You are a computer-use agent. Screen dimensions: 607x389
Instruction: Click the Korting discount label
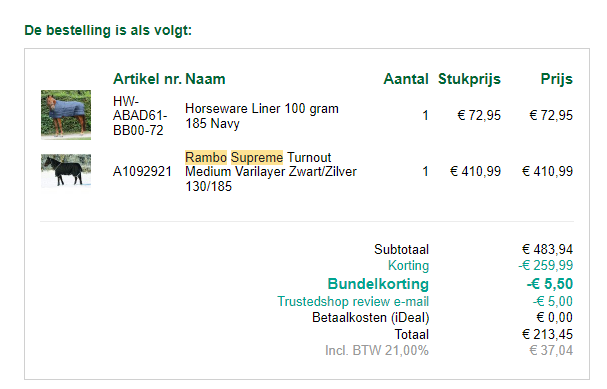pyautogui.click(x=408, y=266)
